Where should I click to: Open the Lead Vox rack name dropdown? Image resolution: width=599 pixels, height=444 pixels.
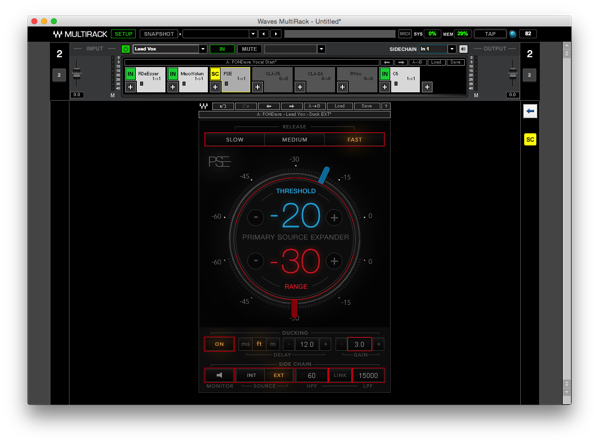(x=203, y=49)
